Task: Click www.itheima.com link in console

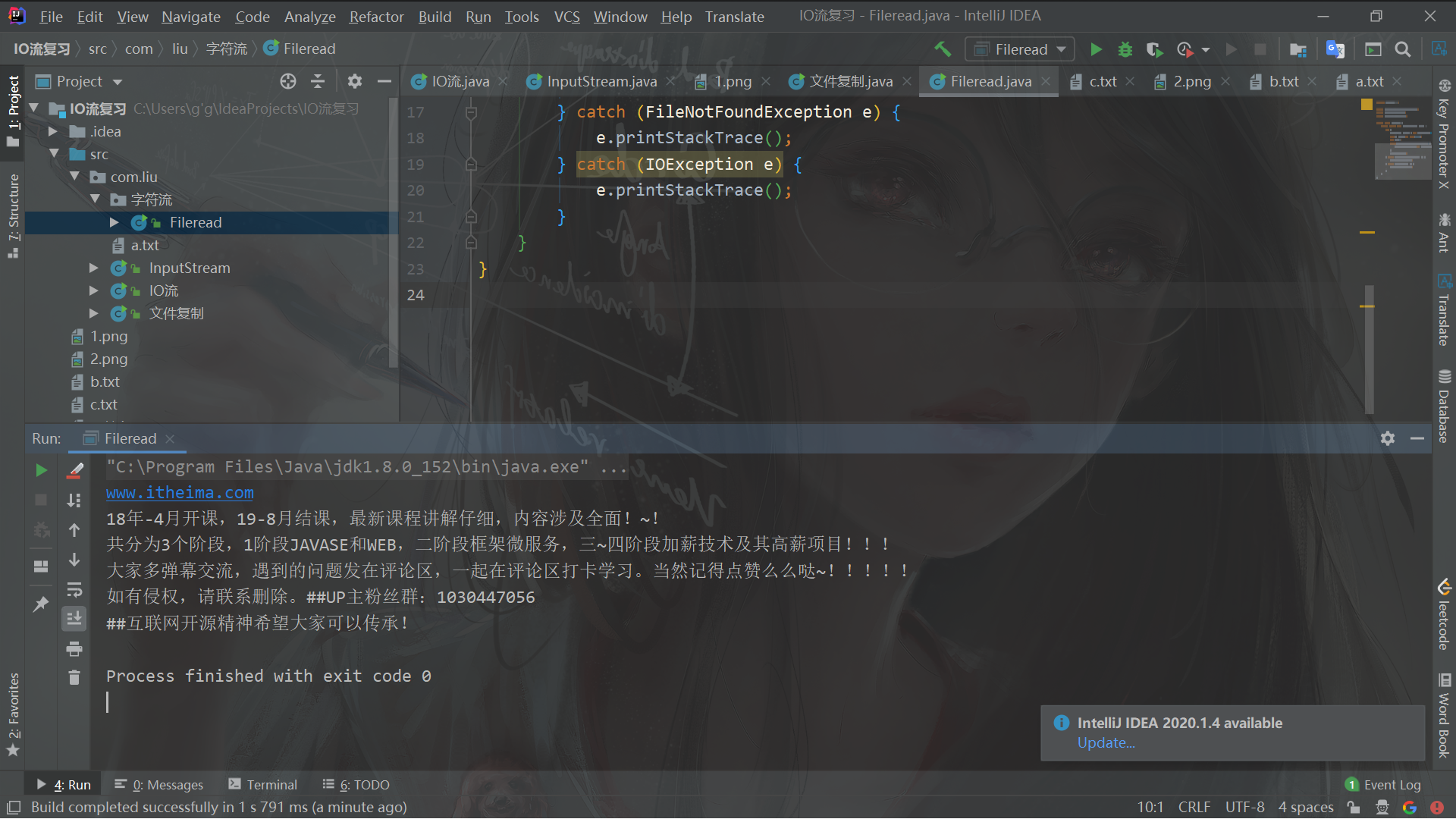Action: coord(180,492)
